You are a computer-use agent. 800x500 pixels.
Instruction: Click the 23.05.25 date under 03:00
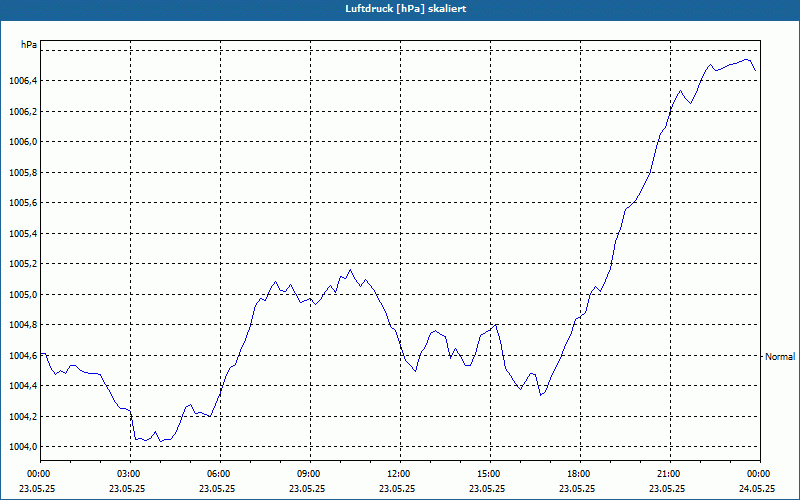(127, 488)
